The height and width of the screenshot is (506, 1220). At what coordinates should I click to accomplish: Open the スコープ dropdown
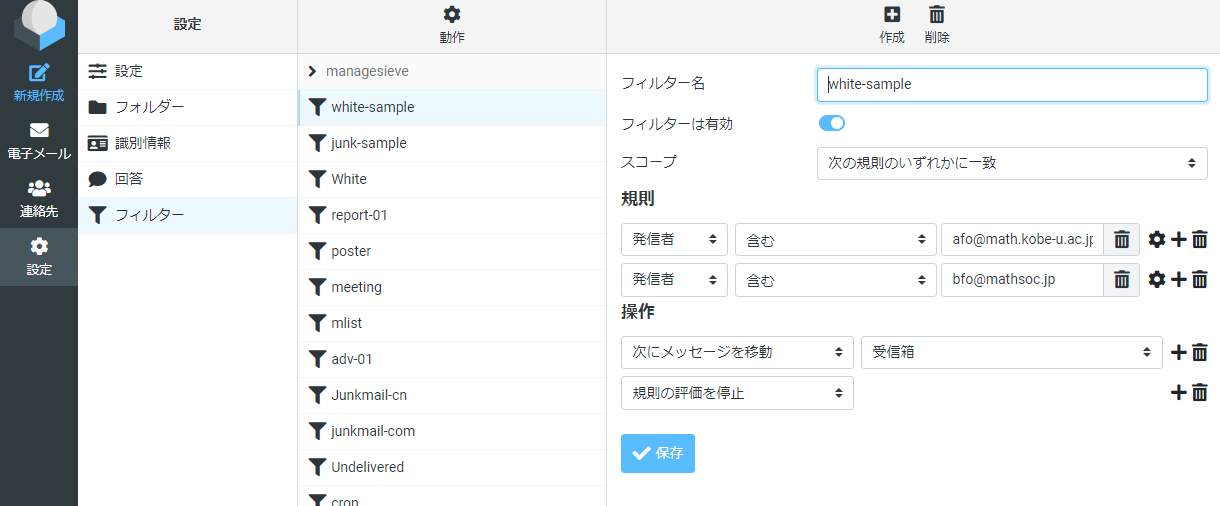coord(1012,163)
